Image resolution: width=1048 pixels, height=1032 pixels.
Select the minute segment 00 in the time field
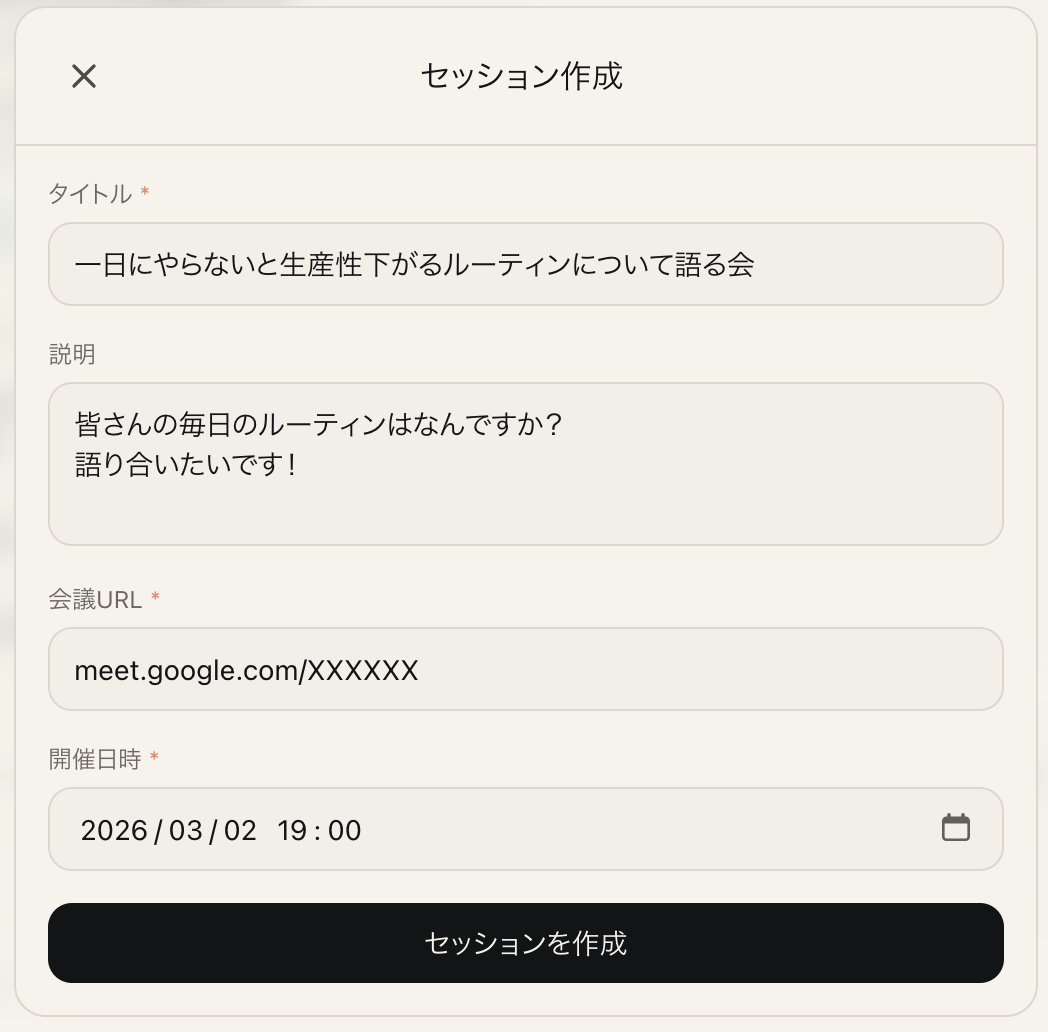tap(345, 830)
